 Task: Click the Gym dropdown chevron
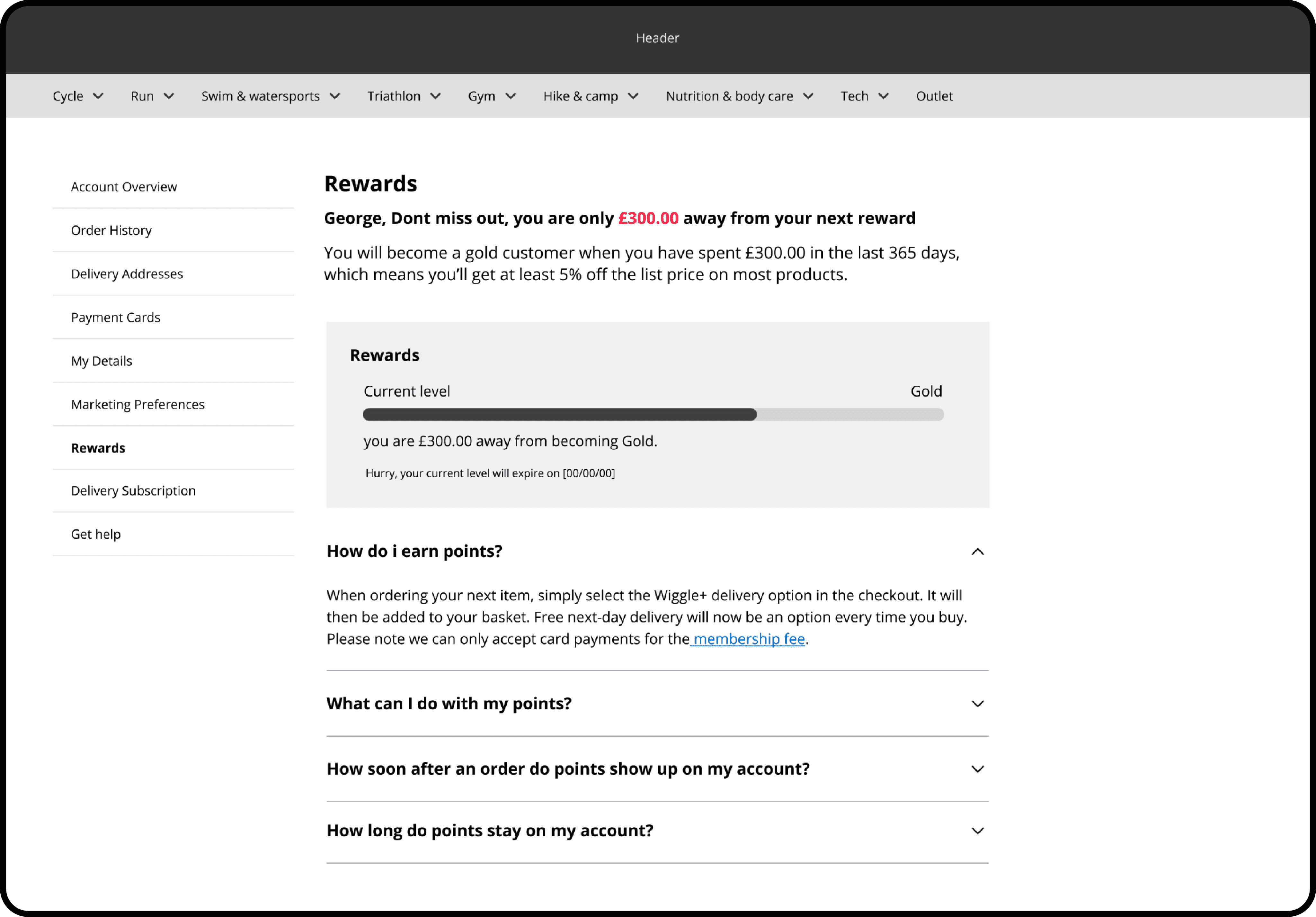511,96
